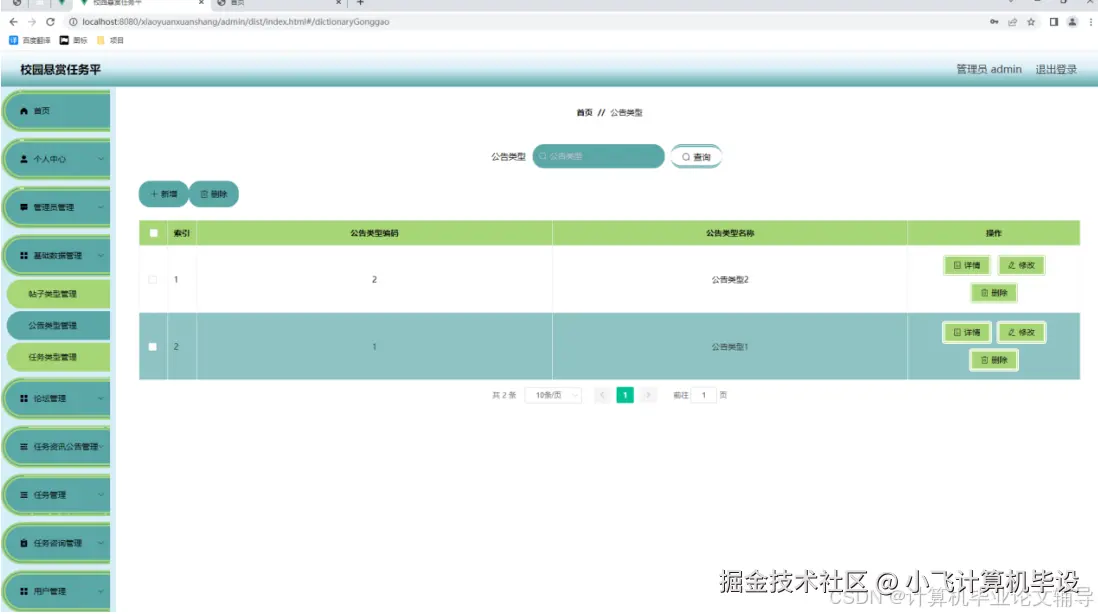
Task: Go back with the browser back arrow
Action: 13,22
